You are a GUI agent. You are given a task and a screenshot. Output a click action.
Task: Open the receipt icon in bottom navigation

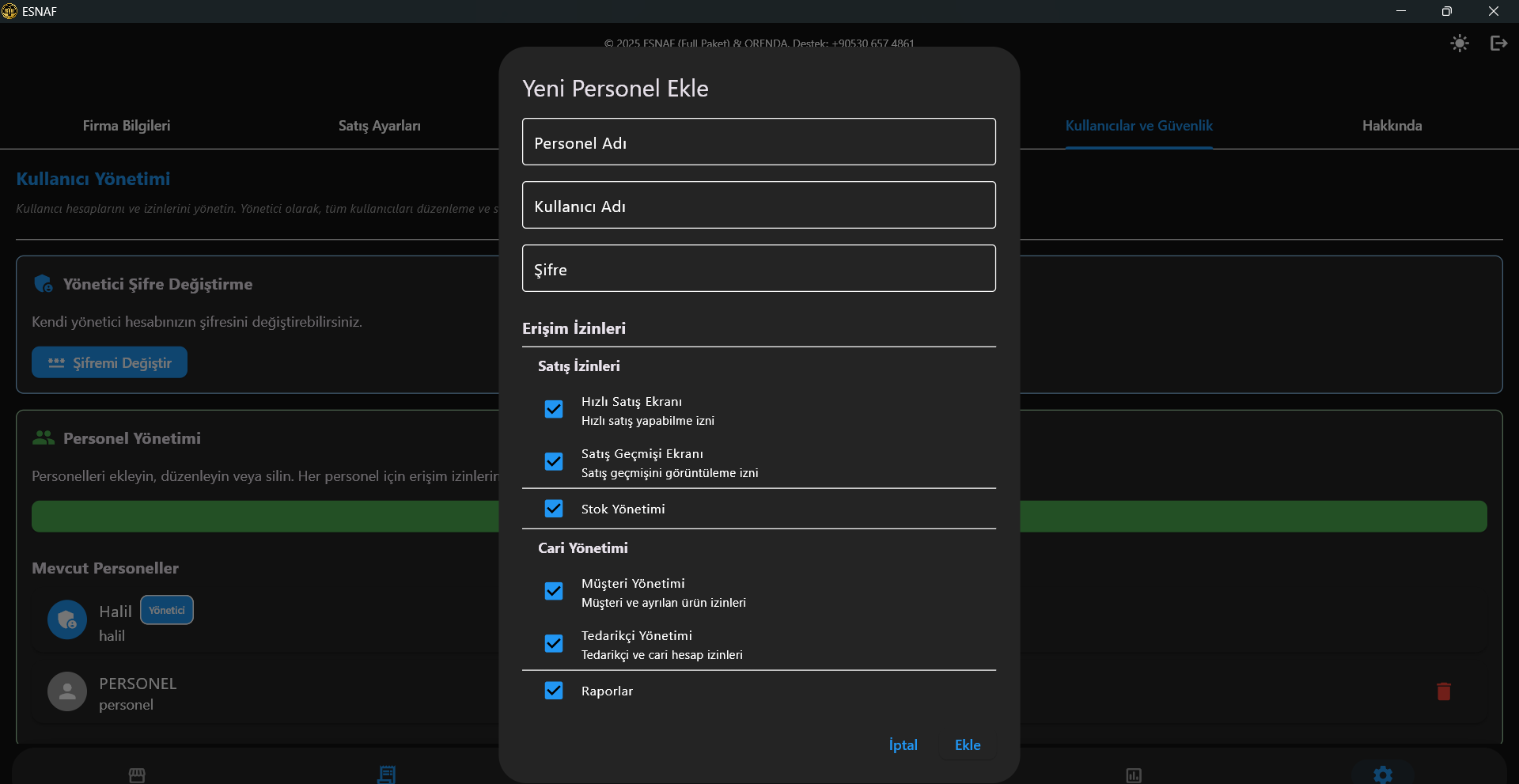(386, 775)
